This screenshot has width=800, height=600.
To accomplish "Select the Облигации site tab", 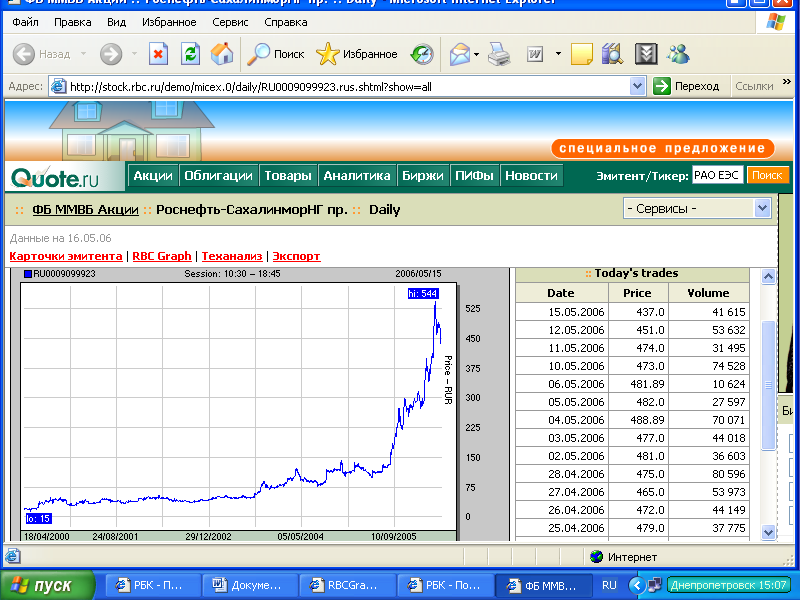I will [218, 176].
